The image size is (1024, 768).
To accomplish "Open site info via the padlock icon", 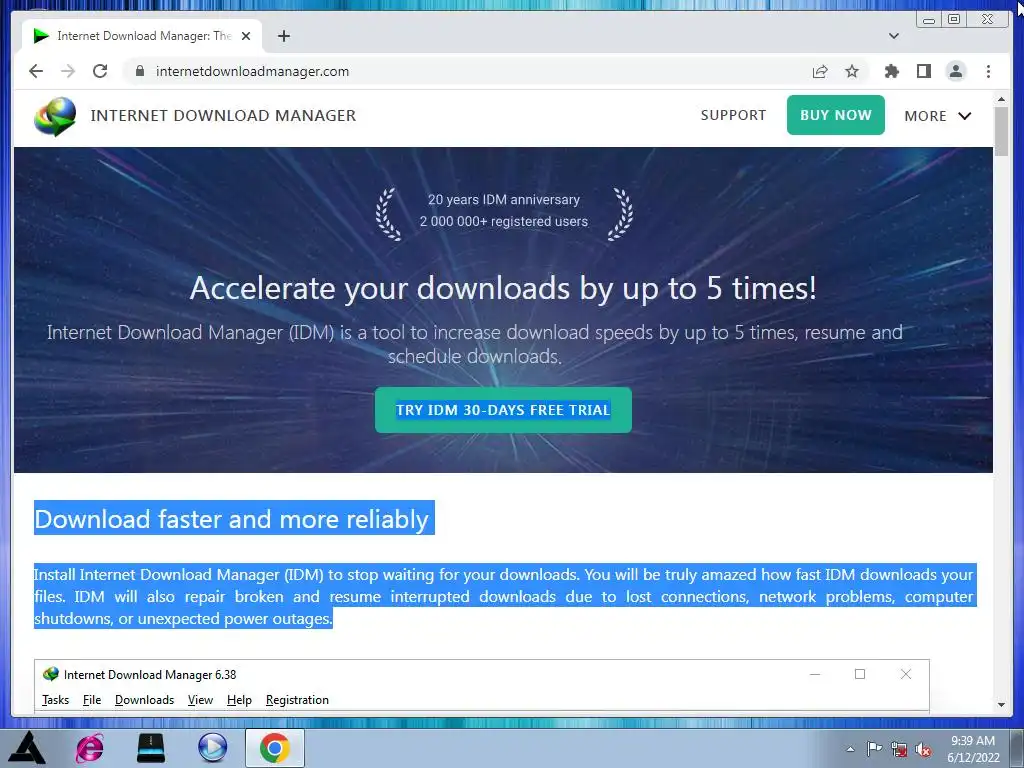I will point(140,71).
